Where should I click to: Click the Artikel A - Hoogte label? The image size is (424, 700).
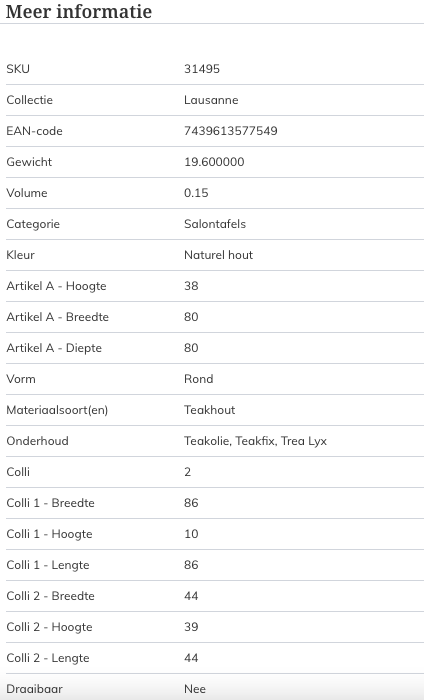point(56,286)
